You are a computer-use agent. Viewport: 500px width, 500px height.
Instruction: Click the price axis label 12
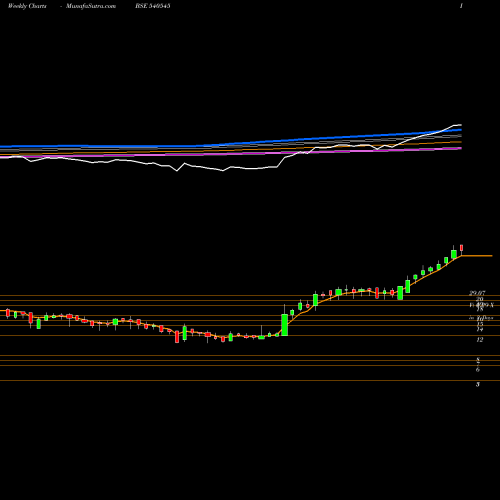pyautogui.click(x=480, y=340)
